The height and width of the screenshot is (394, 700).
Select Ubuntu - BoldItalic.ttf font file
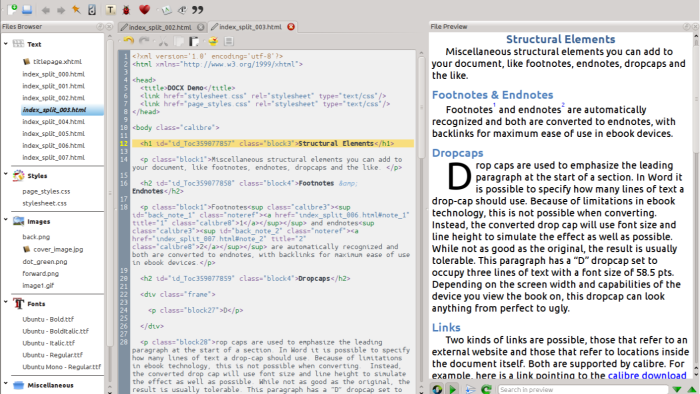pos(56,332)
